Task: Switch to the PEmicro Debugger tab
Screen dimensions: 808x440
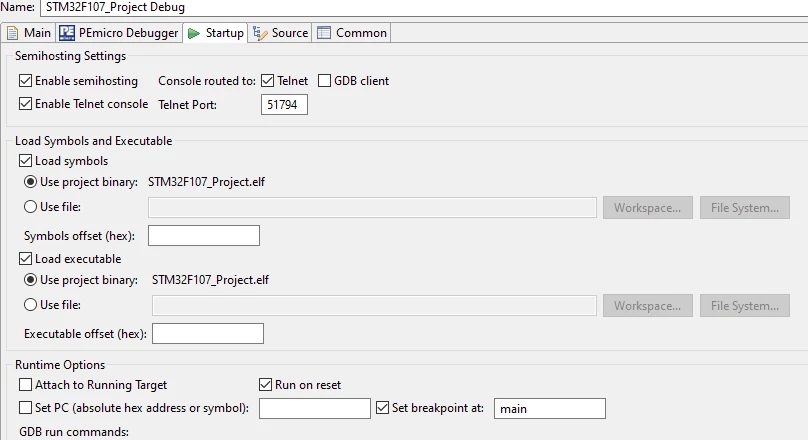Action: click(119, 33)
